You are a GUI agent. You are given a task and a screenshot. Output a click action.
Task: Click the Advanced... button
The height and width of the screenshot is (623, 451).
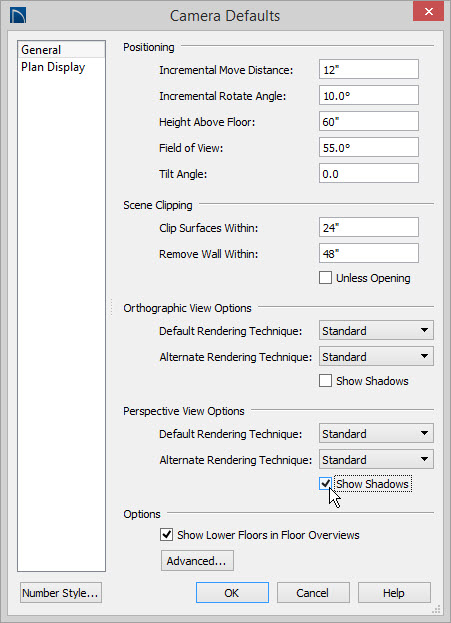coord(197,561)
